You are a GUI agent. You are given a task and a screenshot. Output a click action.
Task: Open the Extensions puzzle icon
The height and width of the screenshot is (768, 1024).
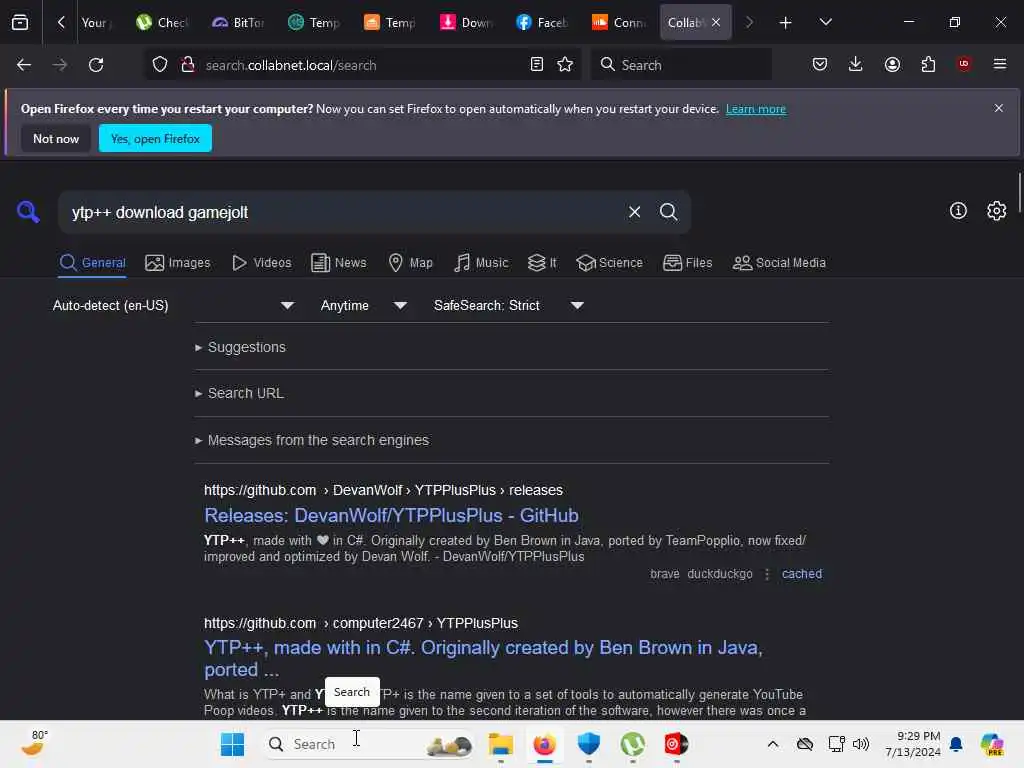pyautogui.click(x=928, y=64)
